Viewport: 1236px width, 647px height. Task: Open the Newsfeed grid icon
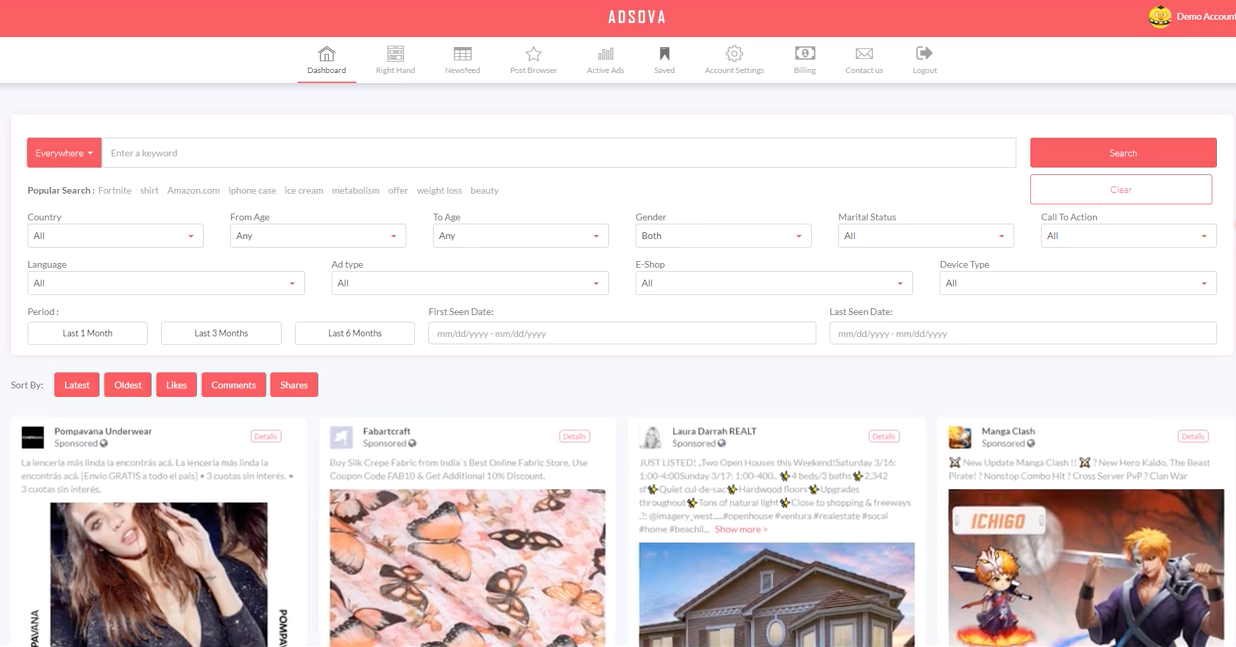coord(462,53)
